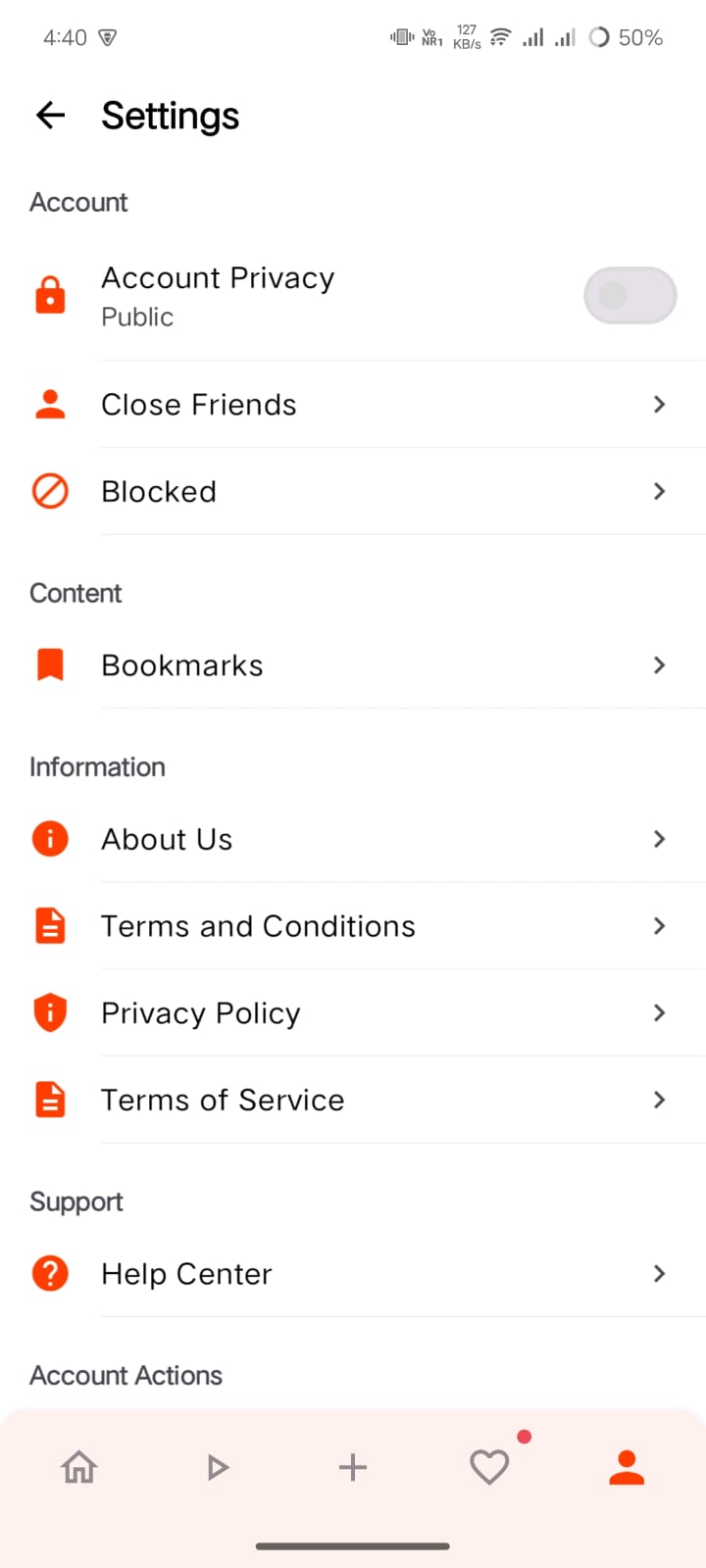Tap the orange lock icon
Viewport: 706px width, 1568px height.
click(x=50, y=295)
